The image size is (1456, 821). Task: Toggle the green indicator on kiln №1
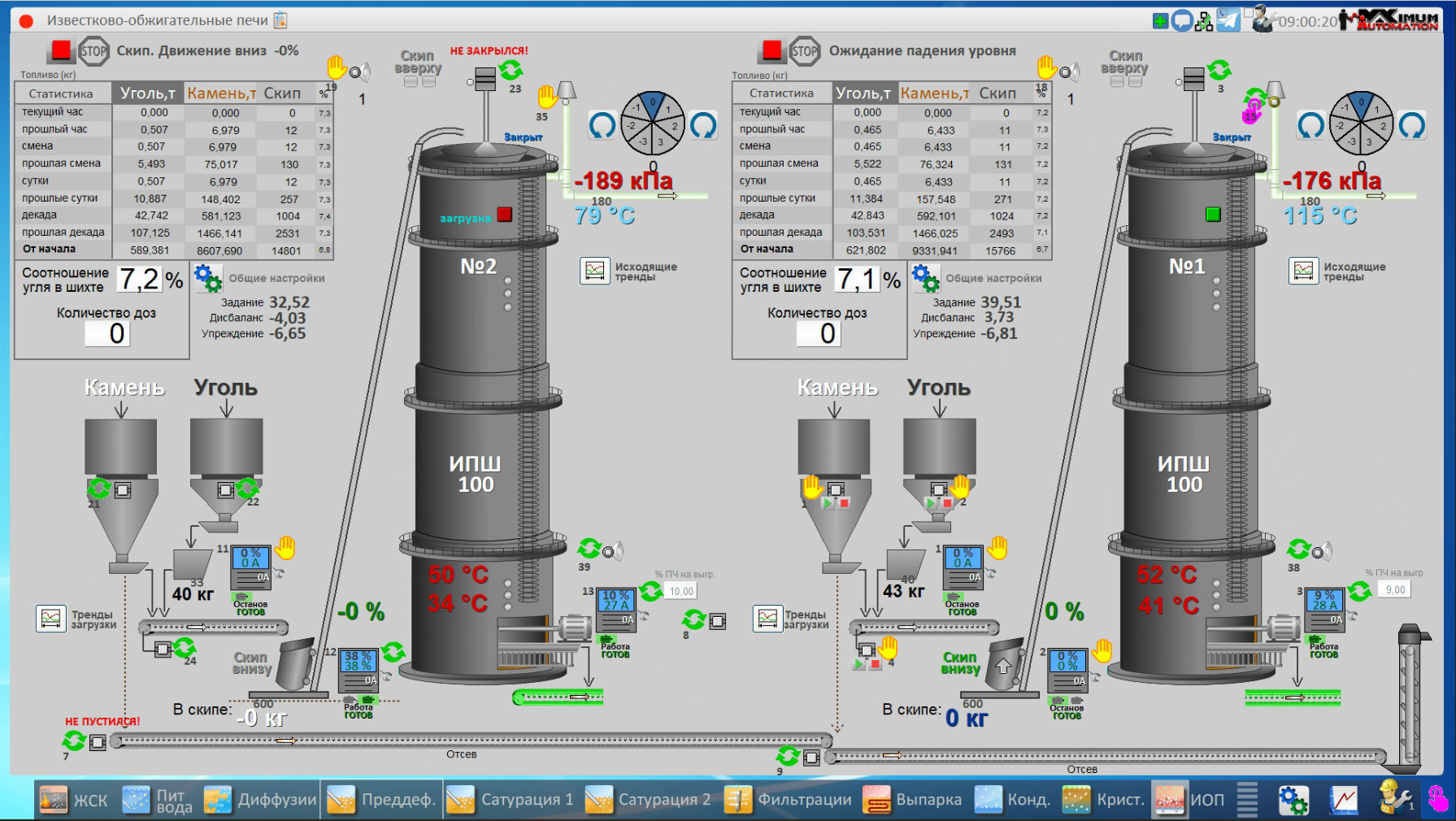click(1213, 215)
